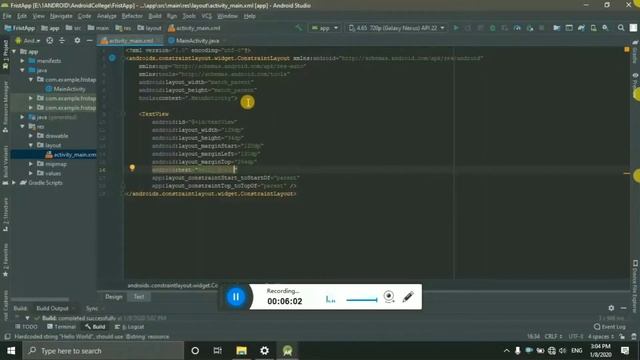Expand the mipmap folder
Viewport: 640px width, 360px height.
(x=31, y=164)
